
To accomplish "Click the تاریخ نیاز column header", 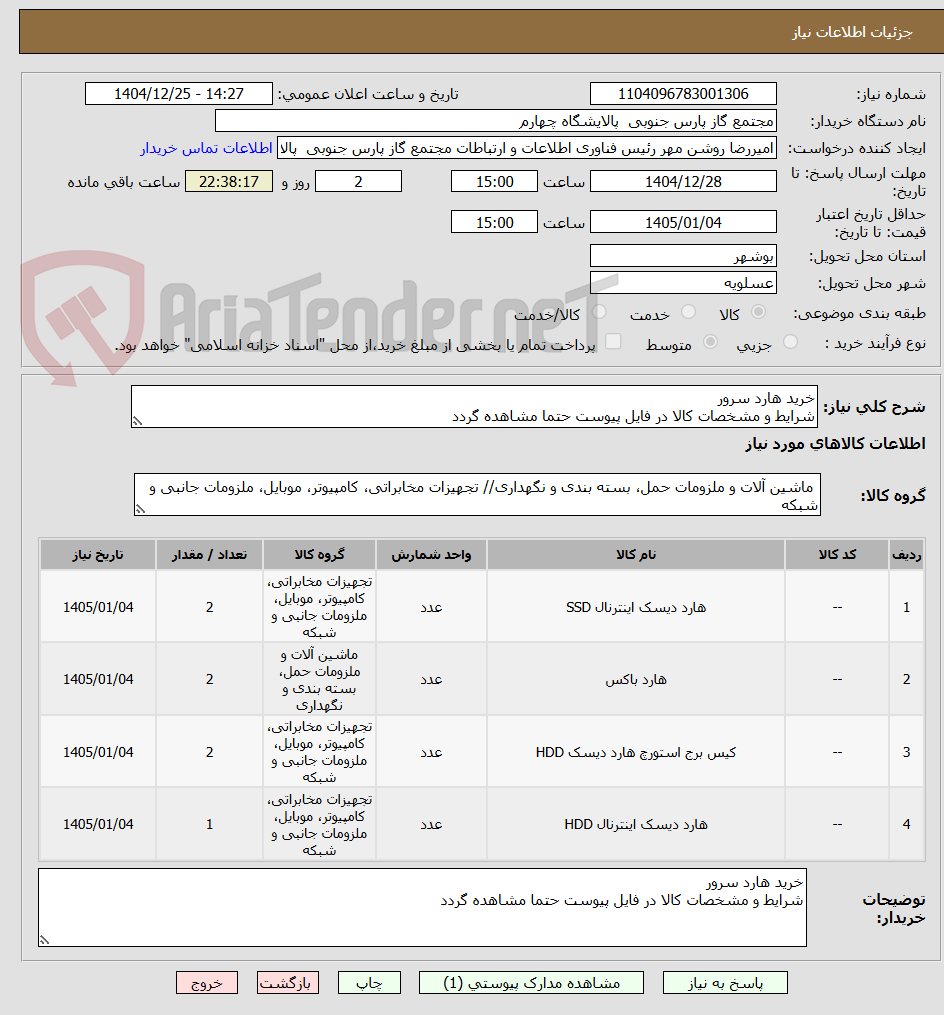I will 98,555.
